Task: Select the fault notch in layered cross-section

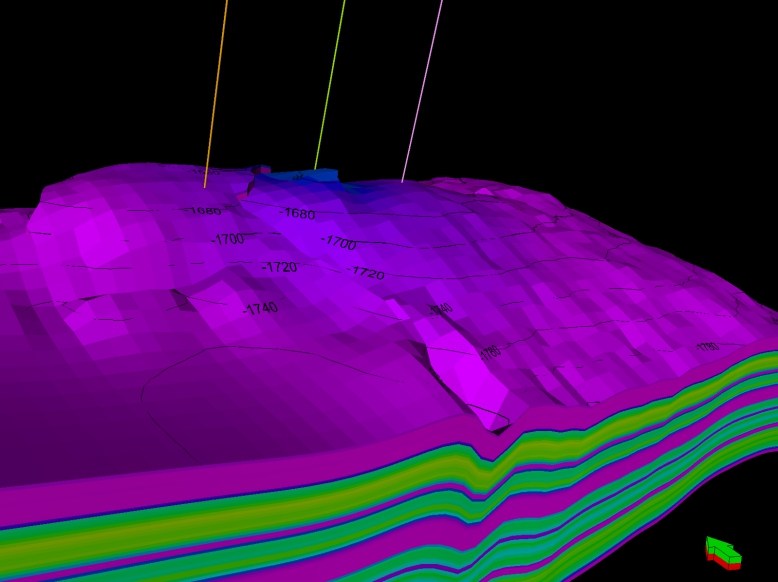Action: point(490,461)
